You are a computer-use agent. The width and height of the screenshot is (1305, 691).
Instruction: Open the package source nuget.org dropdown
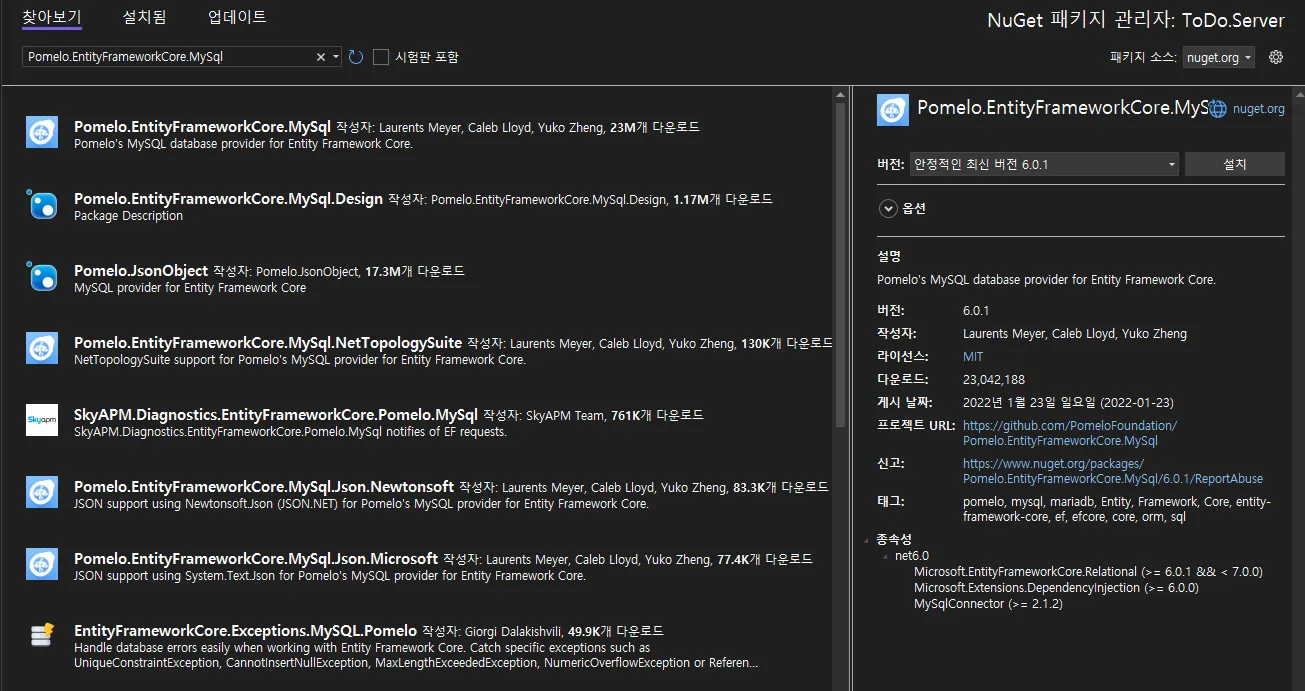click(1218, 57)
